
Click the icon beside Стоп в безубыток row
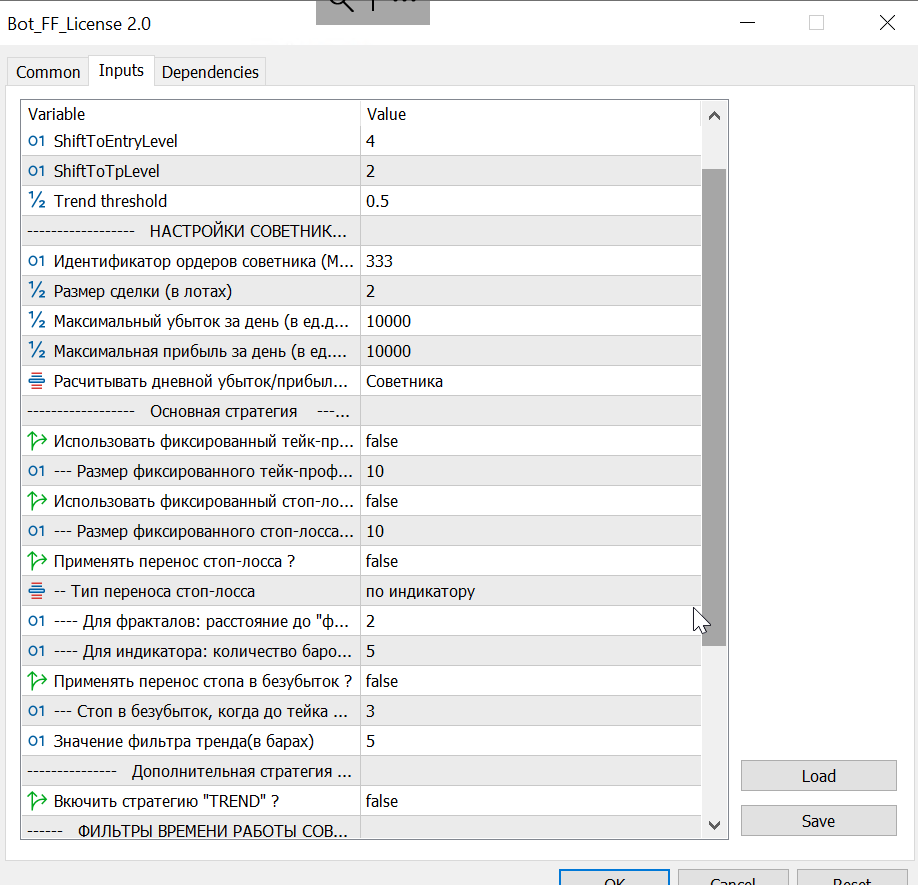click(36, 711)
